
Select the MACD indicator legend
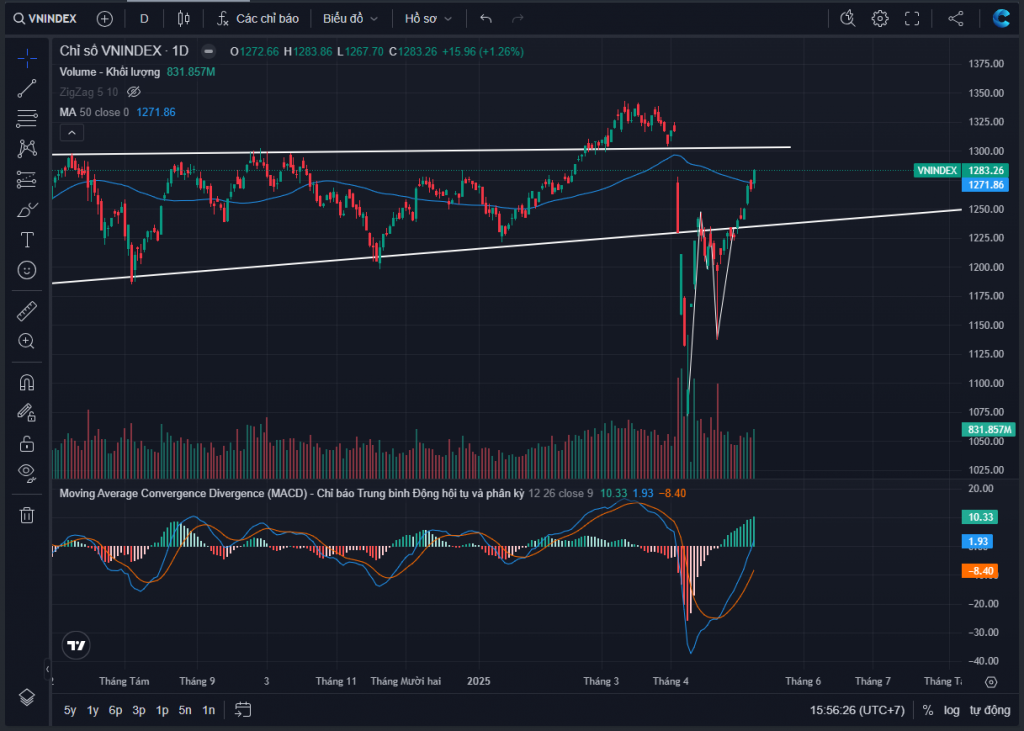click(x=291, y=493)
